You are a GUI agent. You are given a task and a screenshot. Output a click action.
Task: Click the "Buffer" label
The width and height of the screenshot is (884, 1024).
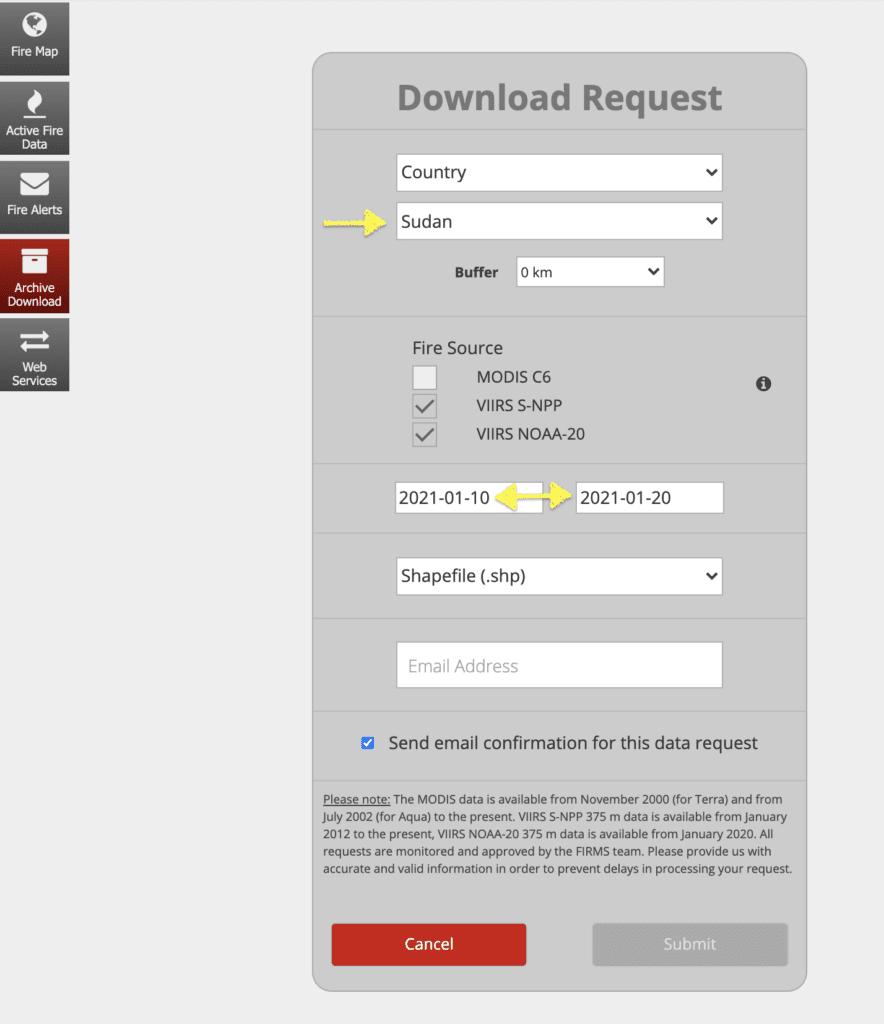point(477,272)
